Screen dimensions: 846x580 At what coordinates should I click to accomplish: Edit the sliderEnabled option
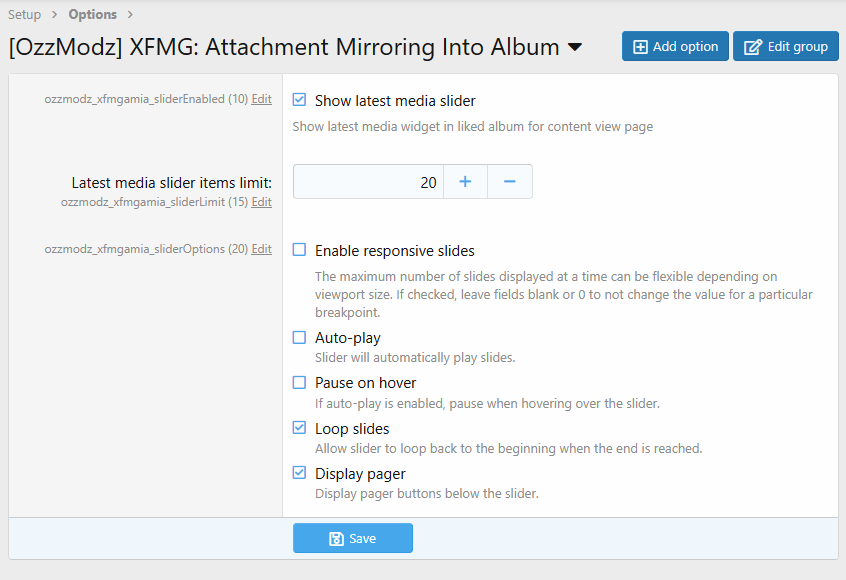pos(262,99)
